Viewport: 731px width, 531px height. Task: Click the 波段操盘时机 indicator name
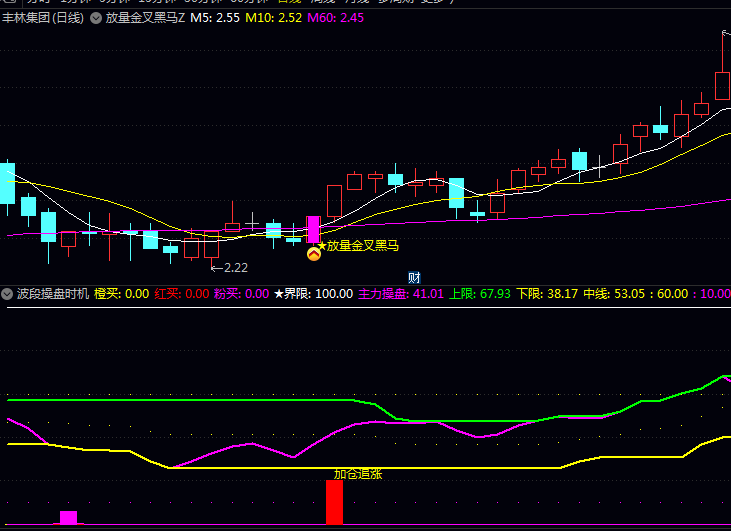click(53, 294)
